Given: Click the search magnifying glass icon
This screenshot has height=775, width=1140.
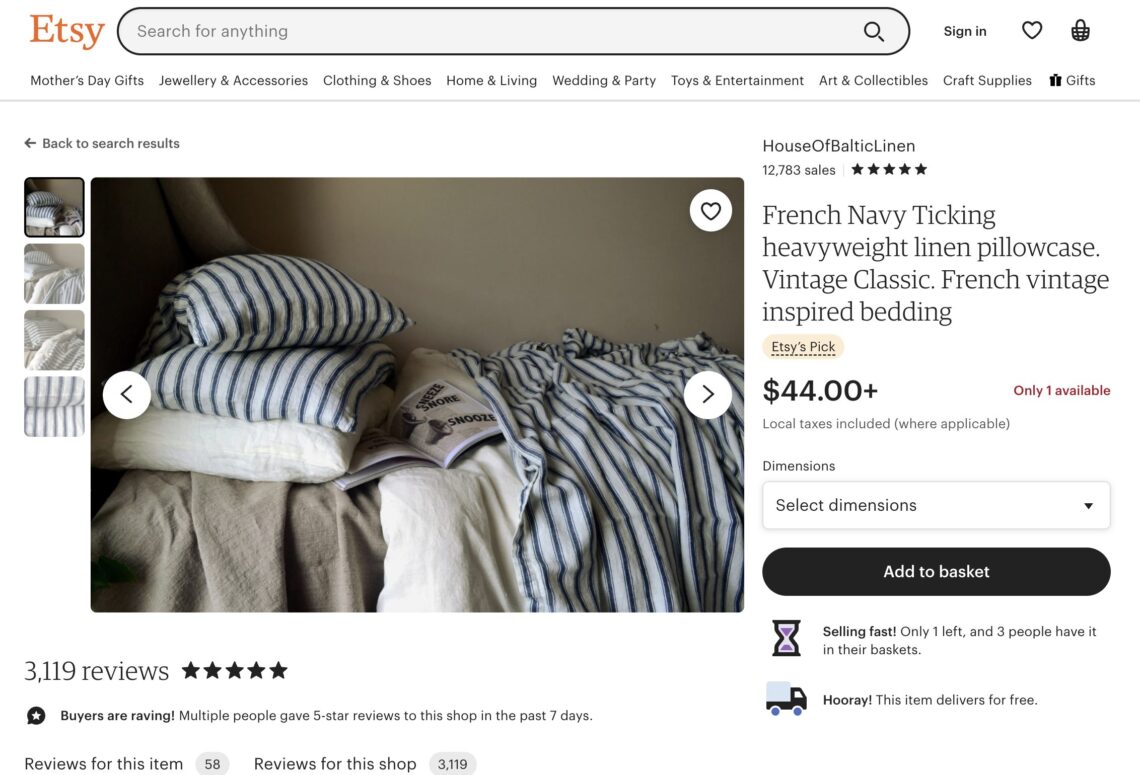Looking at the screenshot, I should pos(873,31).
